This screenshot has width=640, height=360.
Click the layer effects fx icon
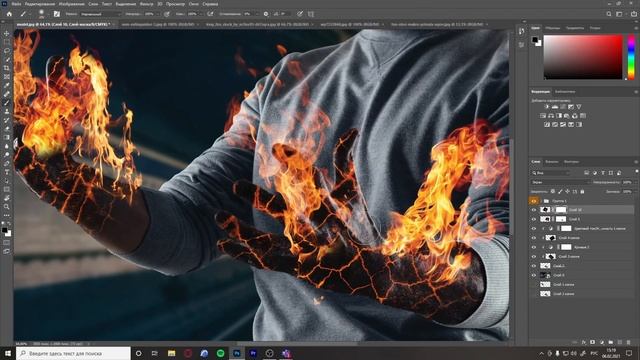584,342
